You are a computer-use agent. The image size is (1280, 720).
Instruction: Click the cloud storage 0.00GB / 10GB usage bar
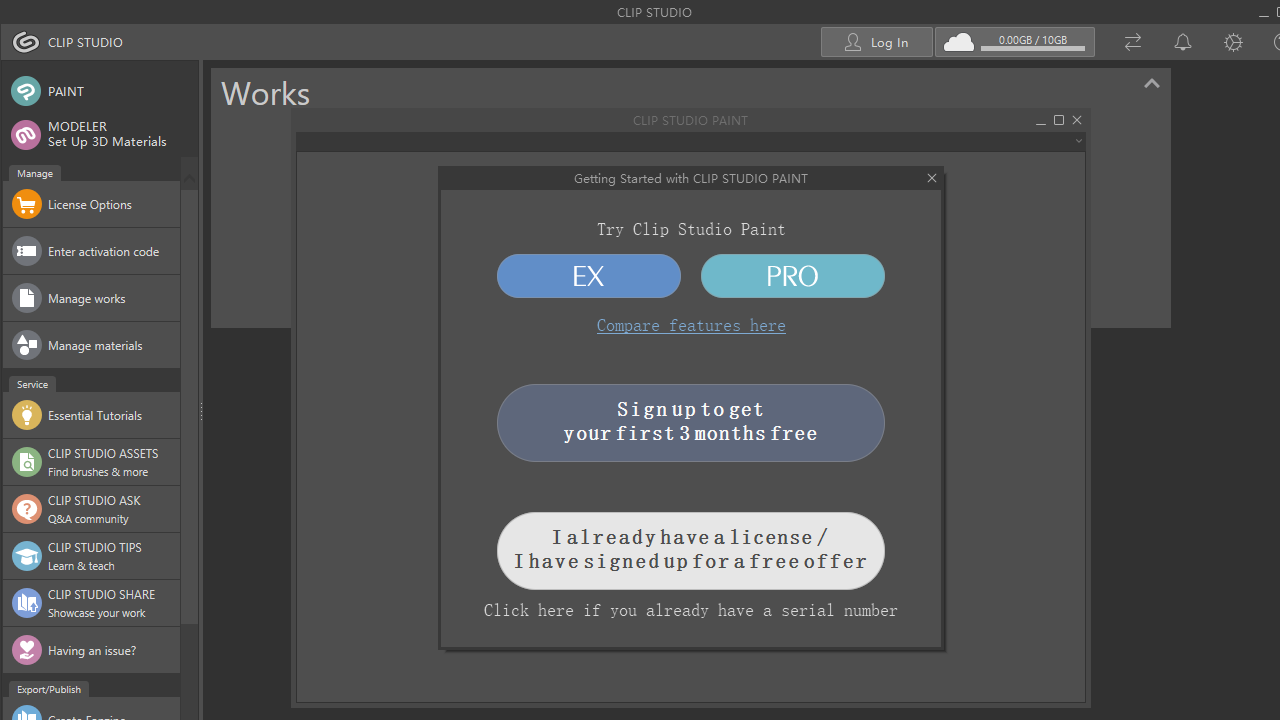click(1033, 48)
